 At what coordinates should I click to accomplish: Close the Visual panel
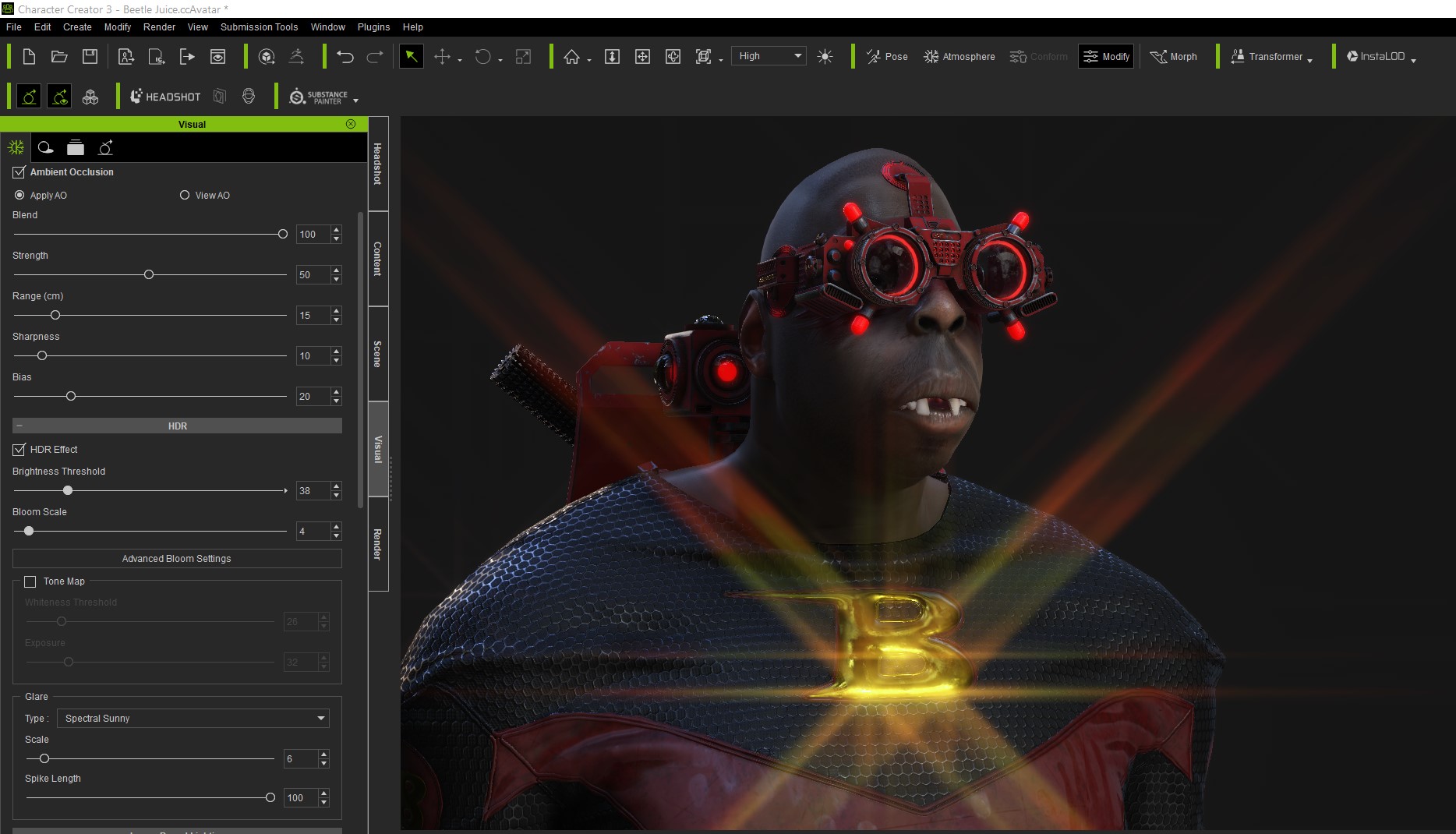coord(351,124)
